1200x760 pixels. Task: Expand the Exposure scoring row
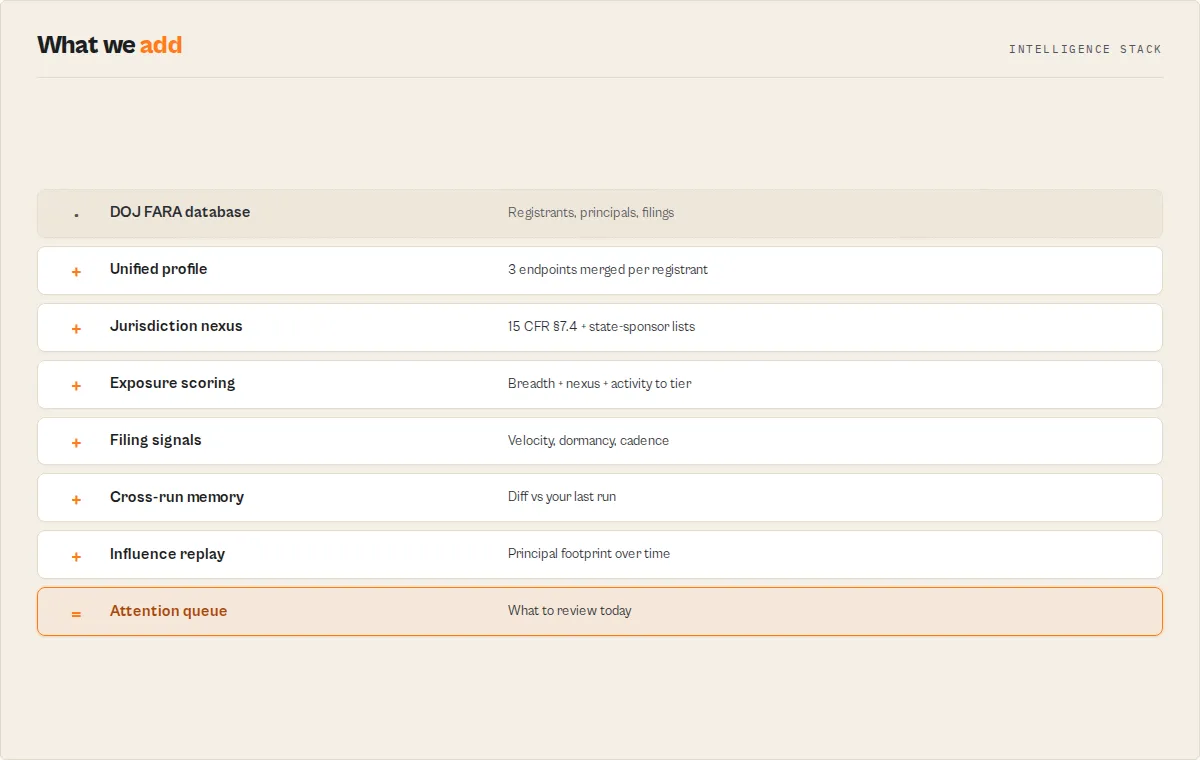600,384
